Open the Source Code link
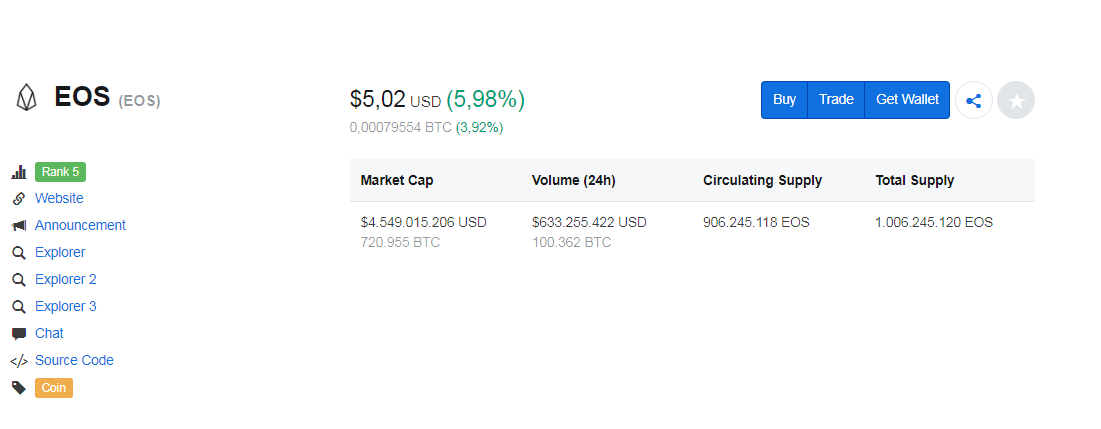This screenshot has width=1101, height=429. [74, 361]
